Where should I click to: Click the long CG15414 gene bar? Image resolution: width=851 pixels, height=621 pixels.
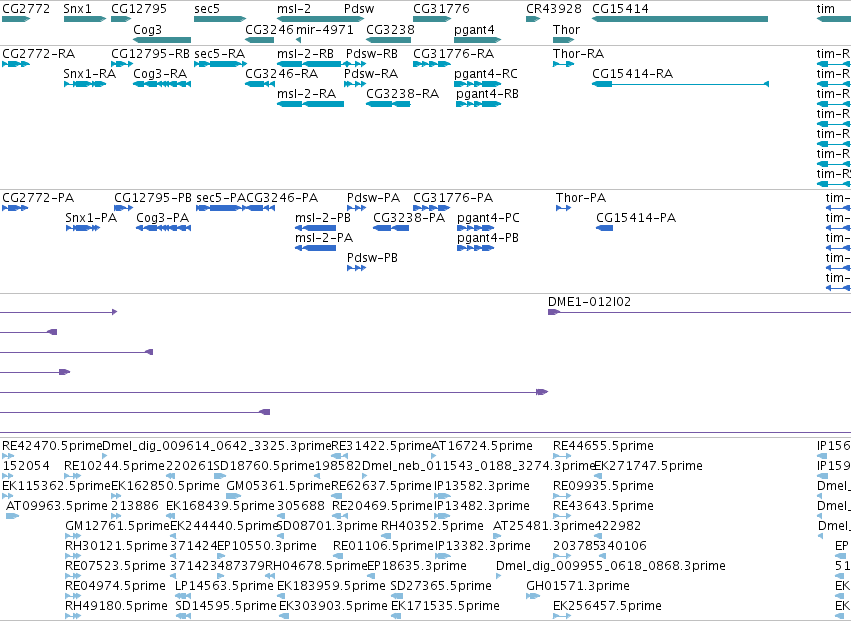(680, 19)
